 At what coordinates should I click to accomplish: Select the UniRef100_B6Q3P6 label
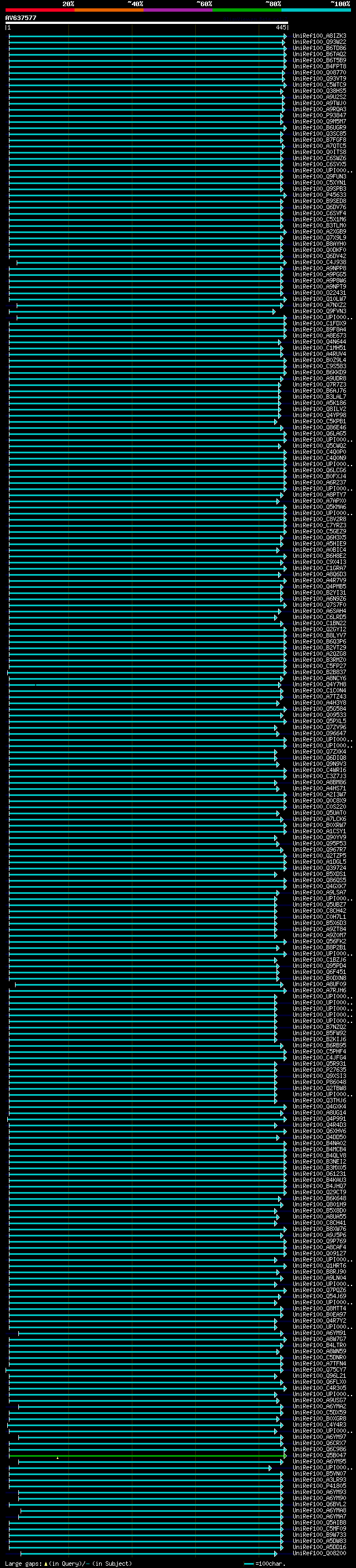coord(319,641)
